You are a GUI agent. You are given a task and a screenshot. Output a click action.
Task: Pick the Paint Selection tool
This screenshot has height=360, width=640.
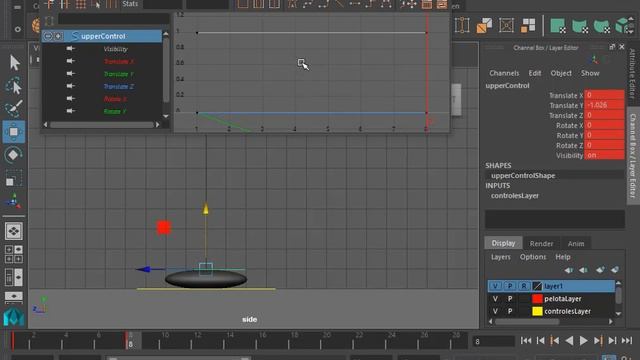(14, 109)
